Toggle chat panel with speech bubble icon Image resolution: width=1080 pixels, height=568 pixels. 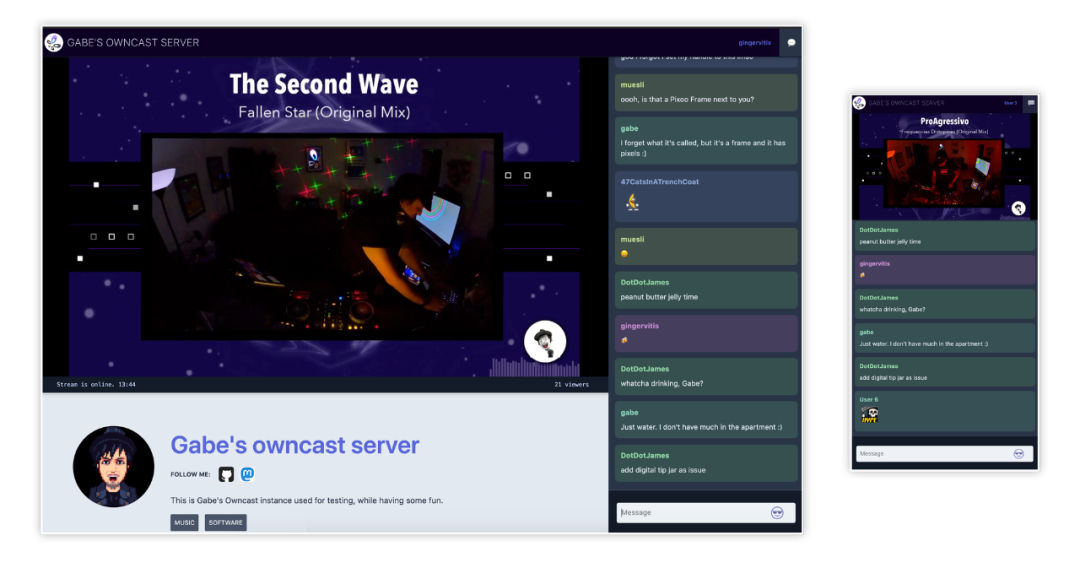click(x=791, y=43)
